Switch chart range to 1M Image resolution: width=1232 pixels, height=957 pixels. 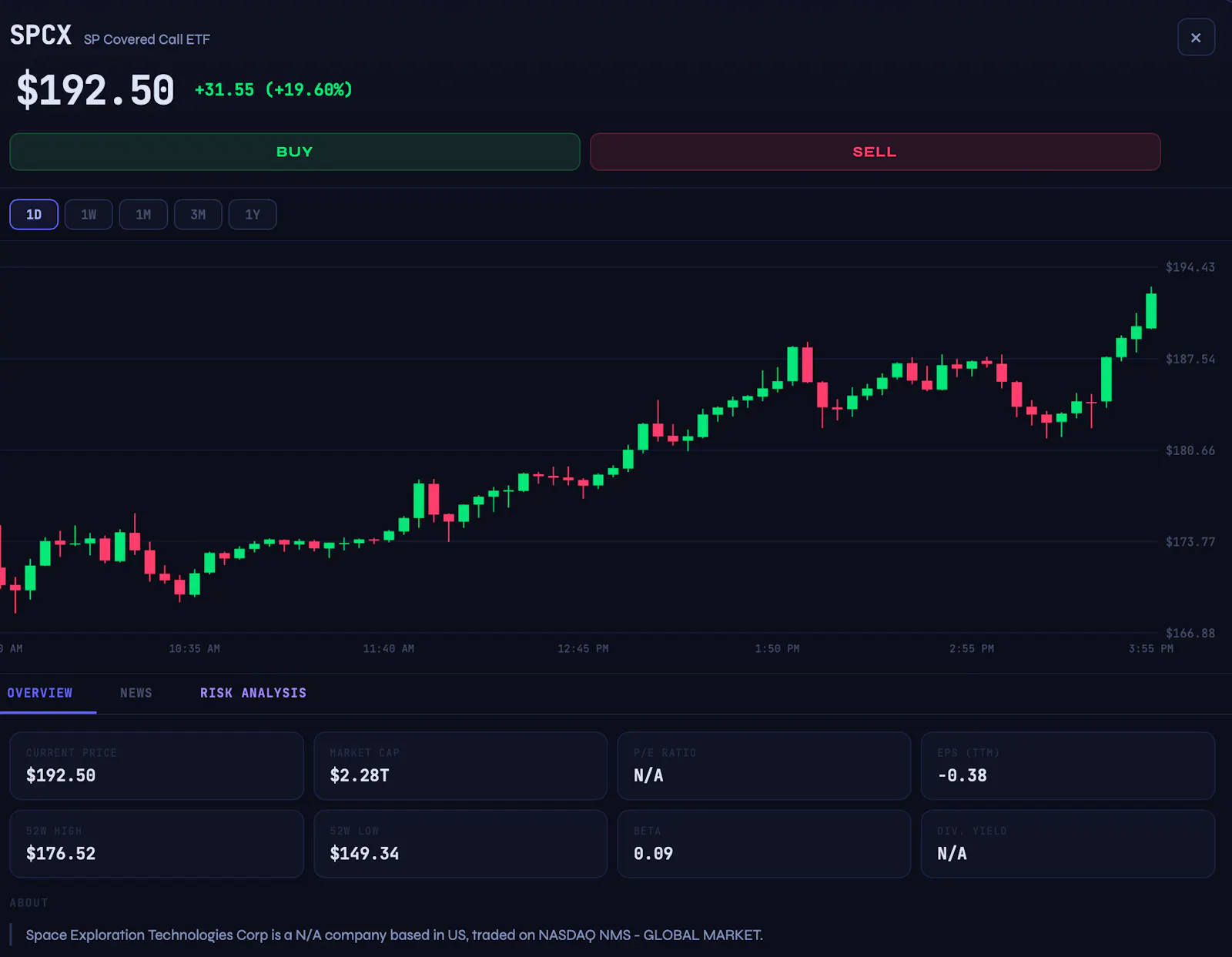(143, 214)
